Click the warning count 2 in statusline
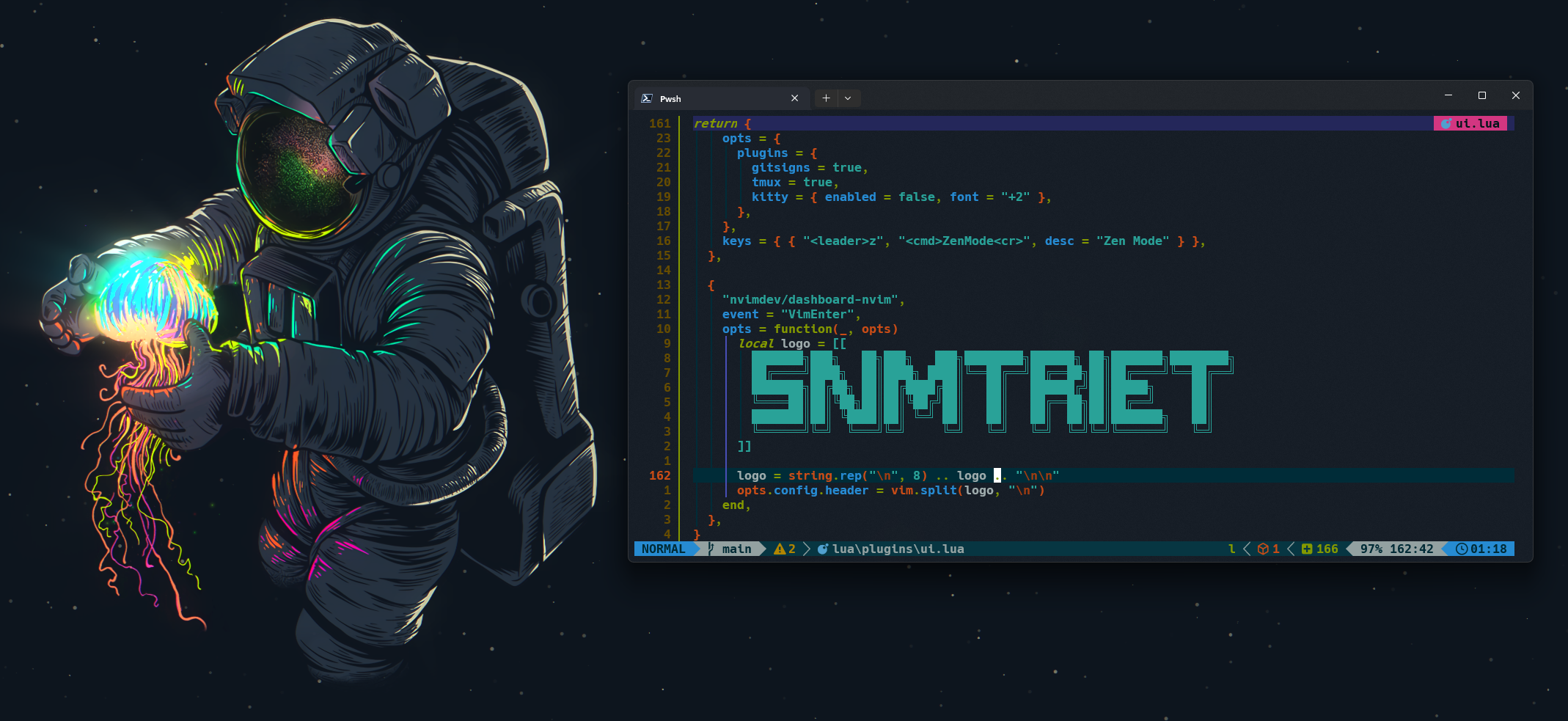 click(x=792, y=549)
